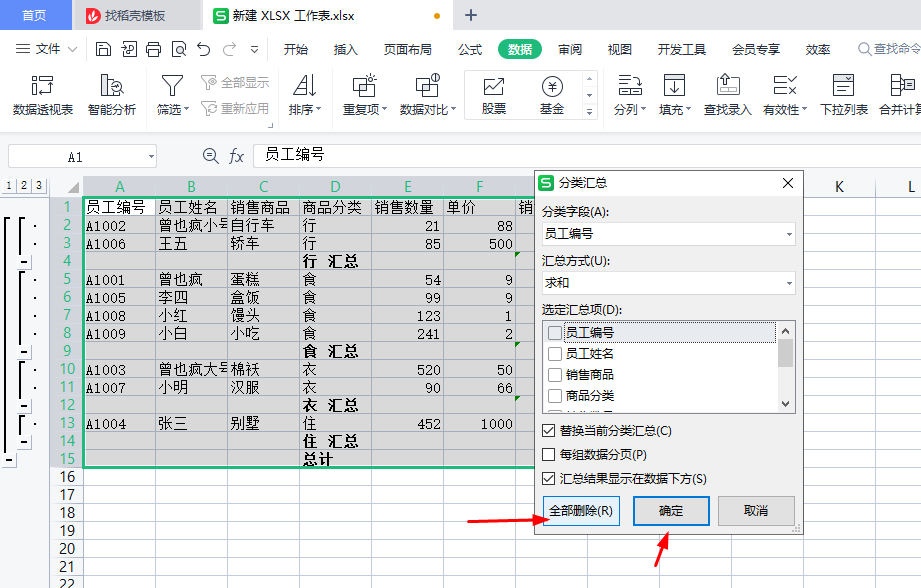Close the 分类汇总 dialog
Image resolution: width=921 pixels, height=588 pixels.
(788, 183)
